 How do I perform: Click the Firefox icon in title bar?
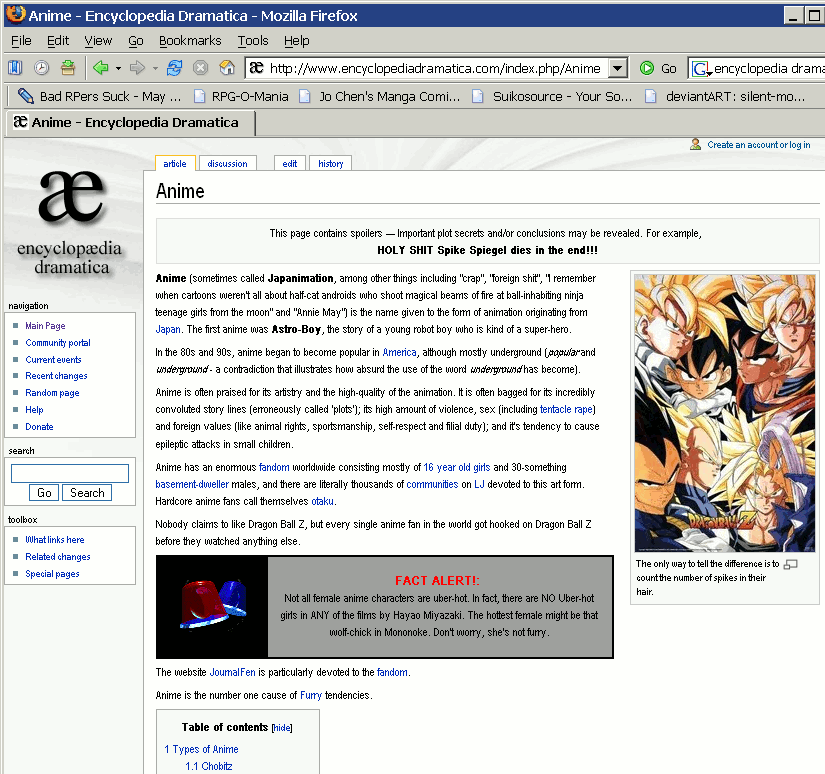(15, 15)
